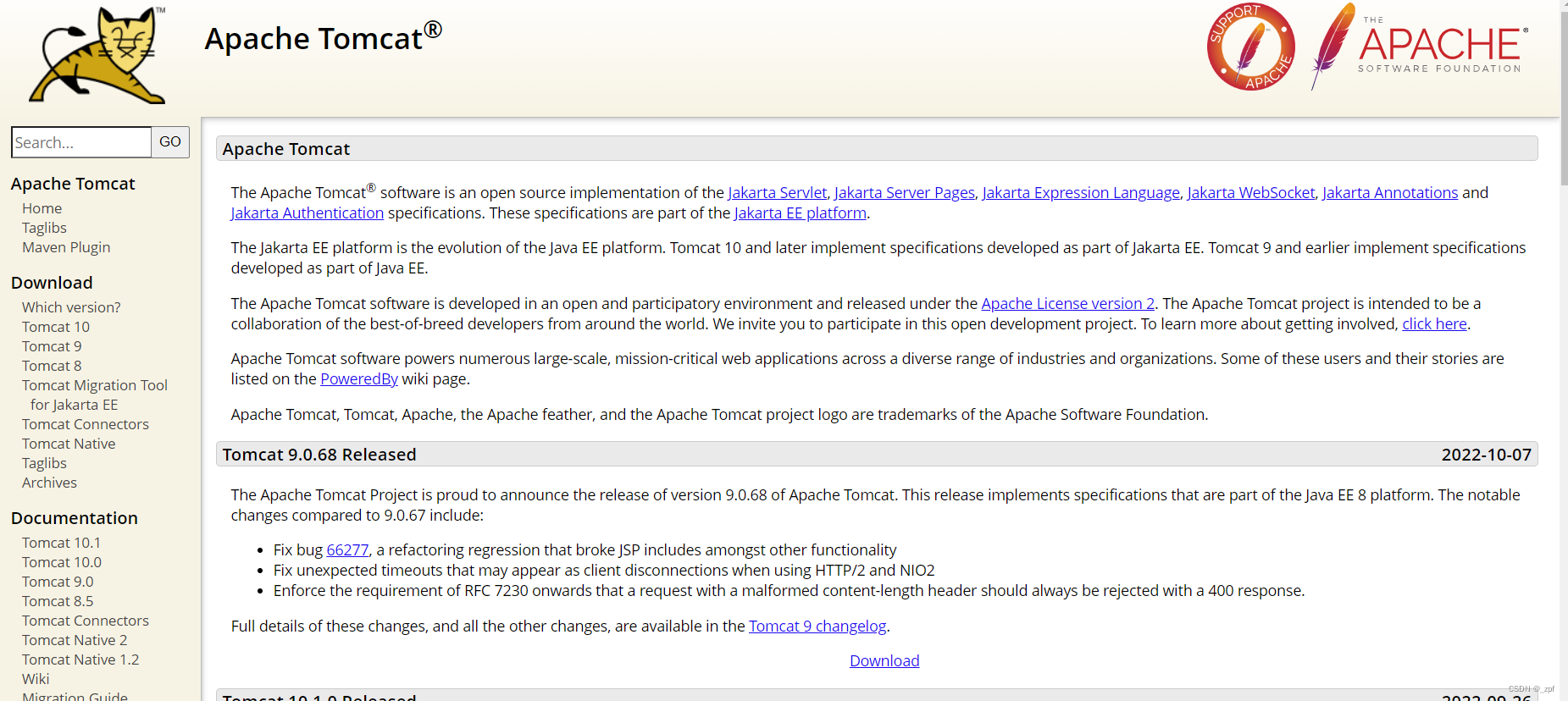Viewport: 1568px width, 701px height.
Task: Click the Tomcat cat logo
Action: (x=97, y=55)
